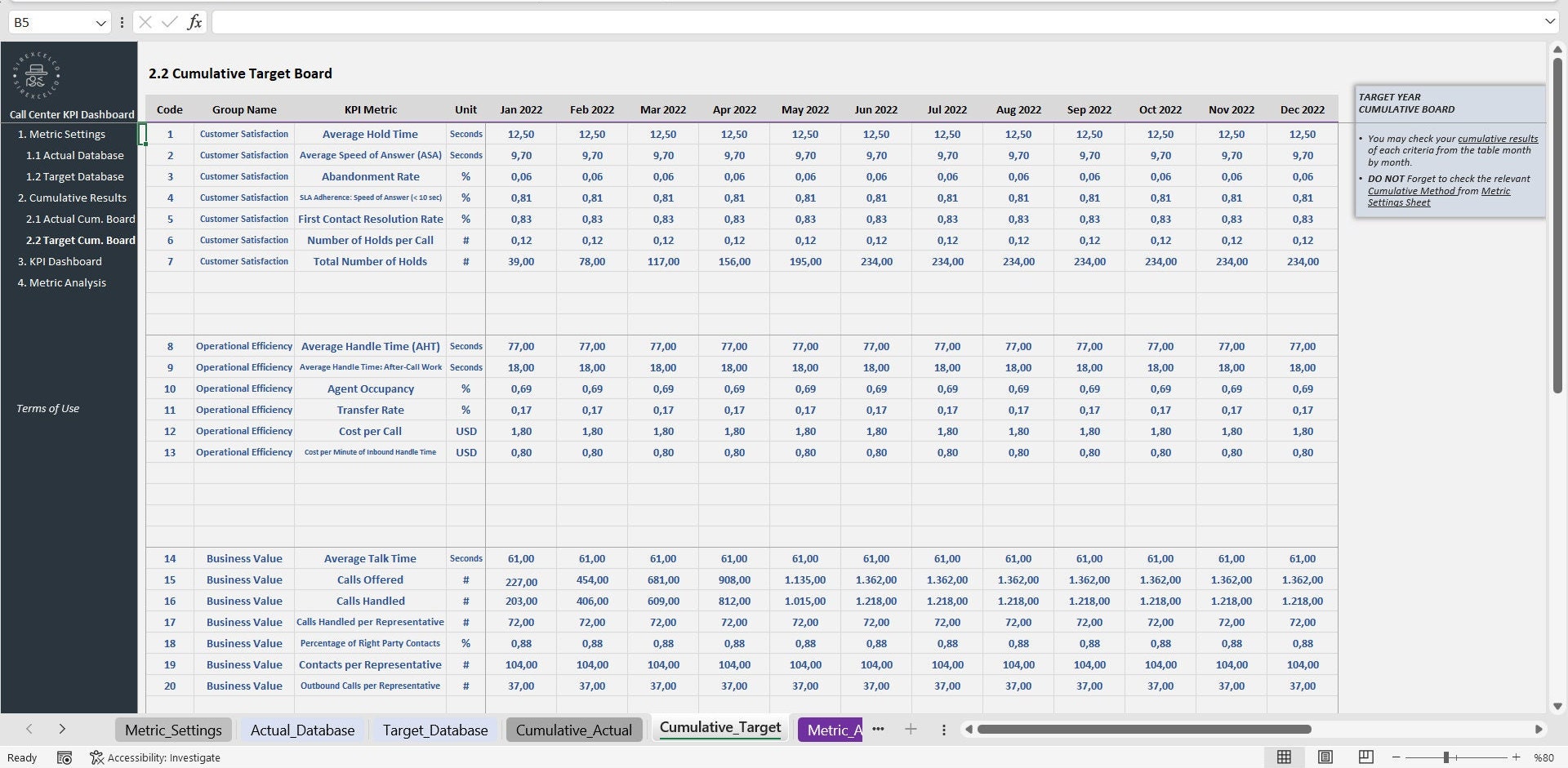Select the Normal view icon in status bar
This screenshot has height=768, width=1568.
click(1285, 757)
